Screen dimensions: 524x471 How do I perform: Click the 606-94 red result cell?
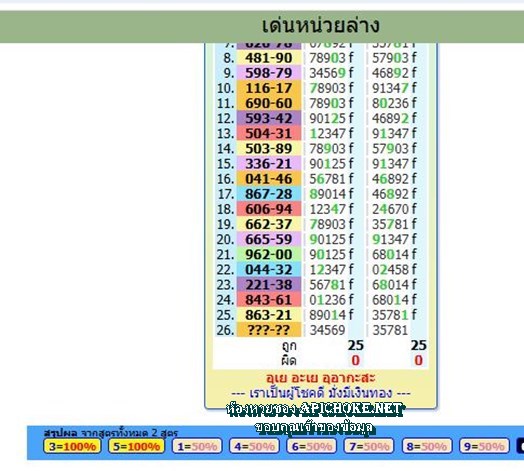269,209
